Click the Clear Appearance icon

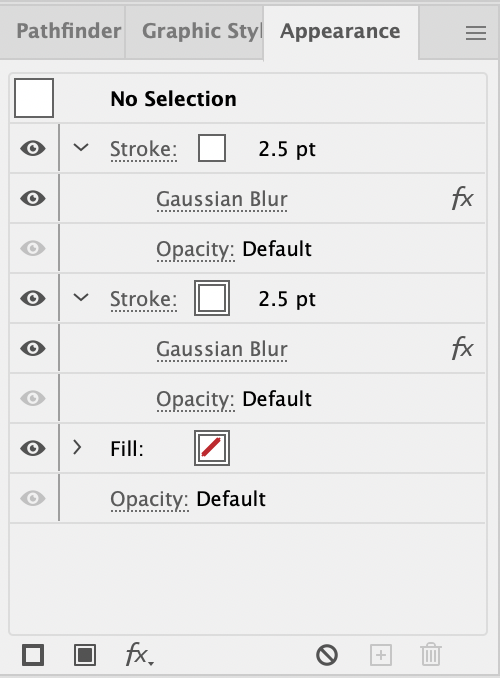[x=327, y=655]
